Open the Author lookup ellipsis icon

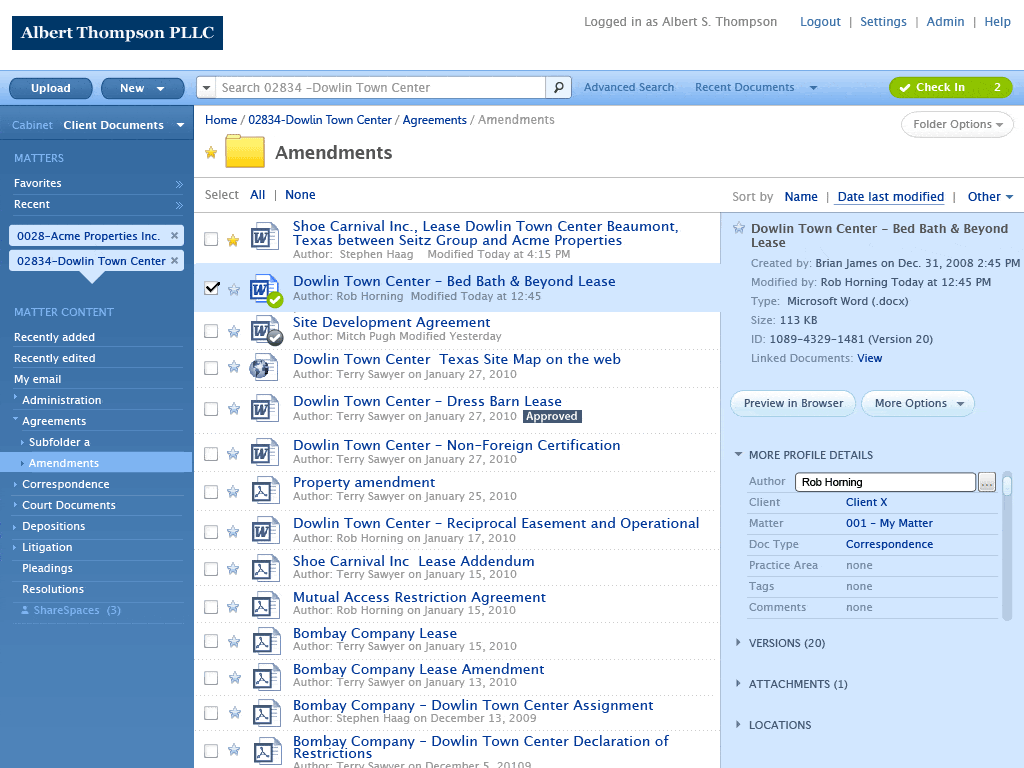(987, 482)
